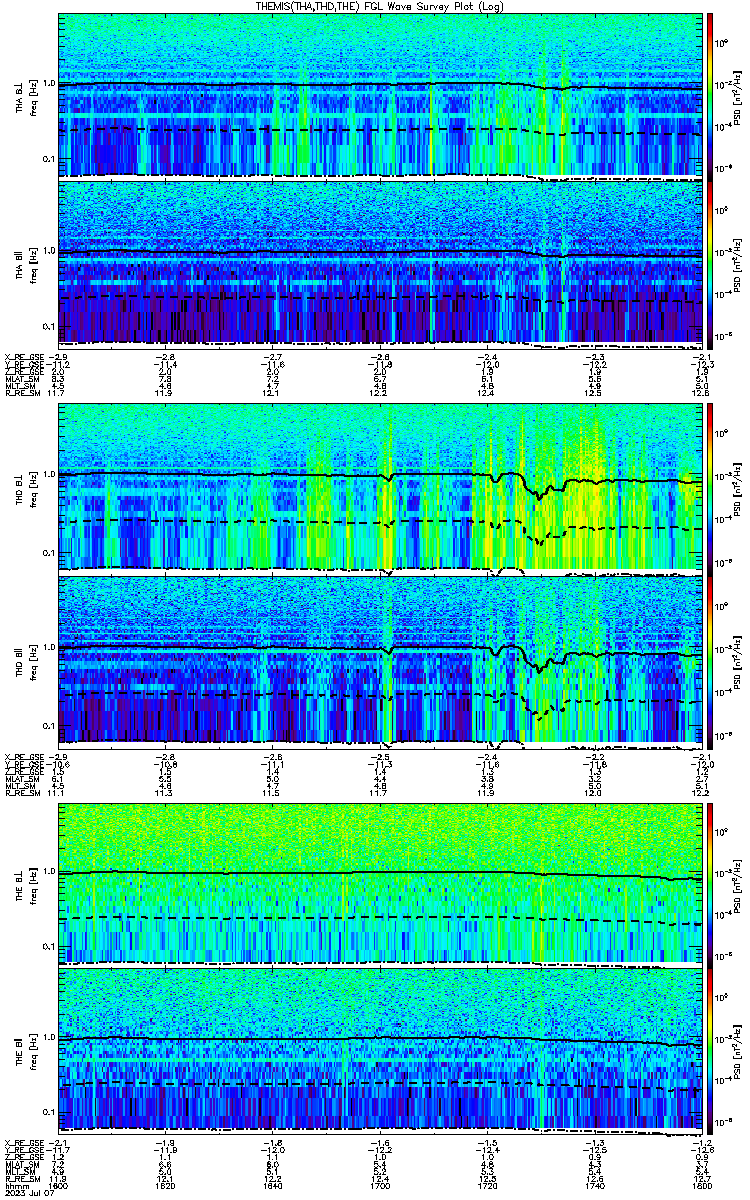The width and height of the screenshot is (750, 1200).
Task: Click the 1720 time tick label
Action: click(488, 1185)
